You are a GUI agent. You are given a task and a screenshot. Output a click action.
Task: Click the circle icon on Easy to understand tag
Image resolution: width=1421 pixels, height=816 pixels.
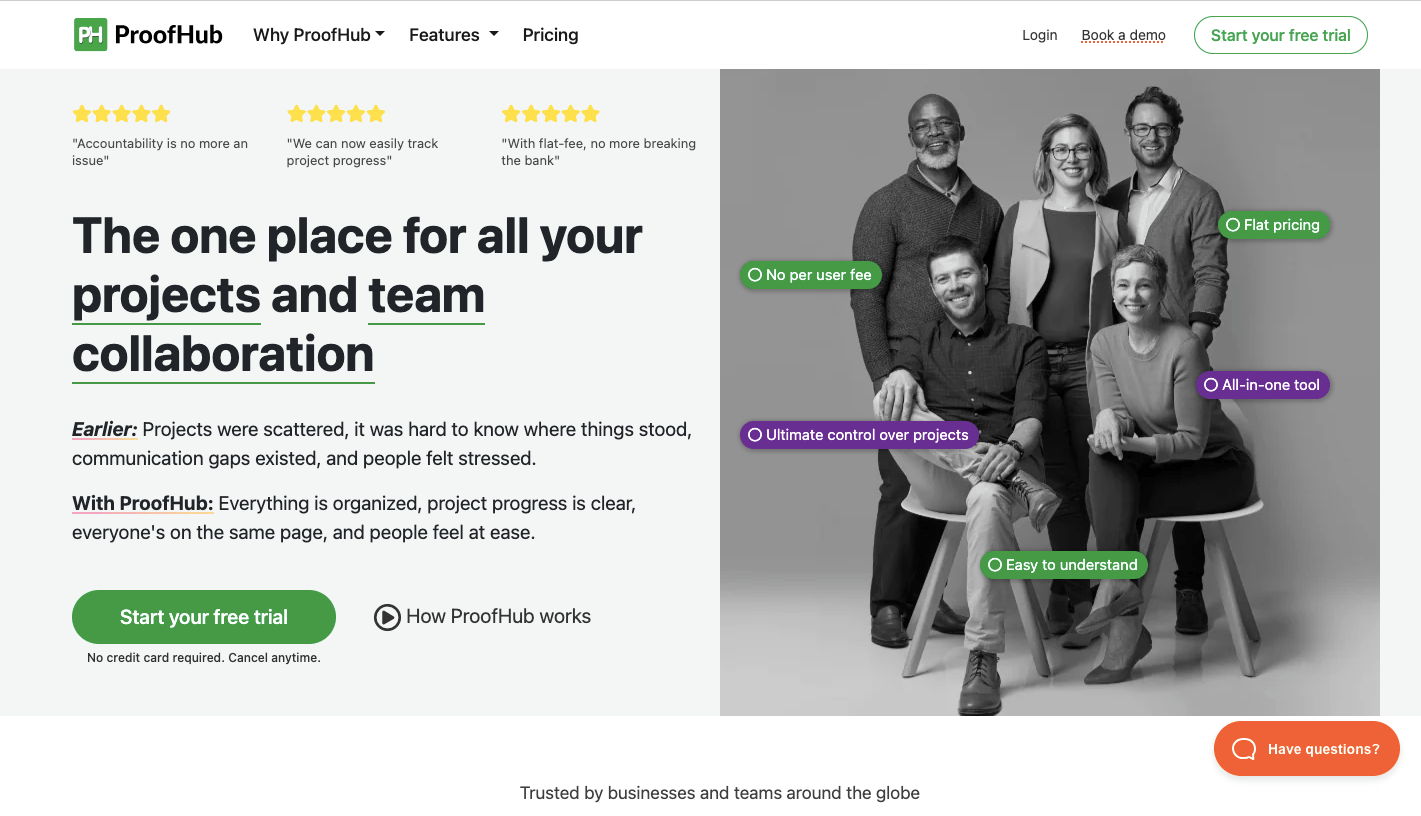995,565
